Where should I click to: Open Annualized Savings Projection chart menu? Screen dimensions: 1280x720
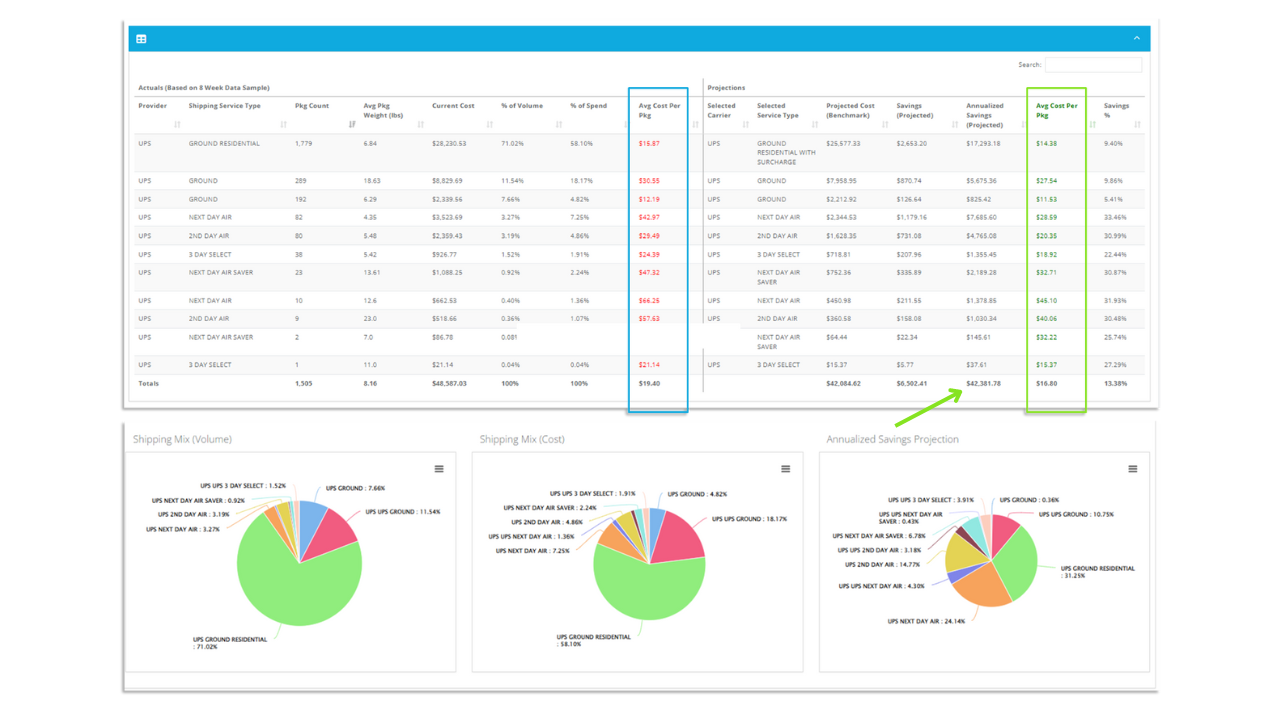(x=1133, y=469)
